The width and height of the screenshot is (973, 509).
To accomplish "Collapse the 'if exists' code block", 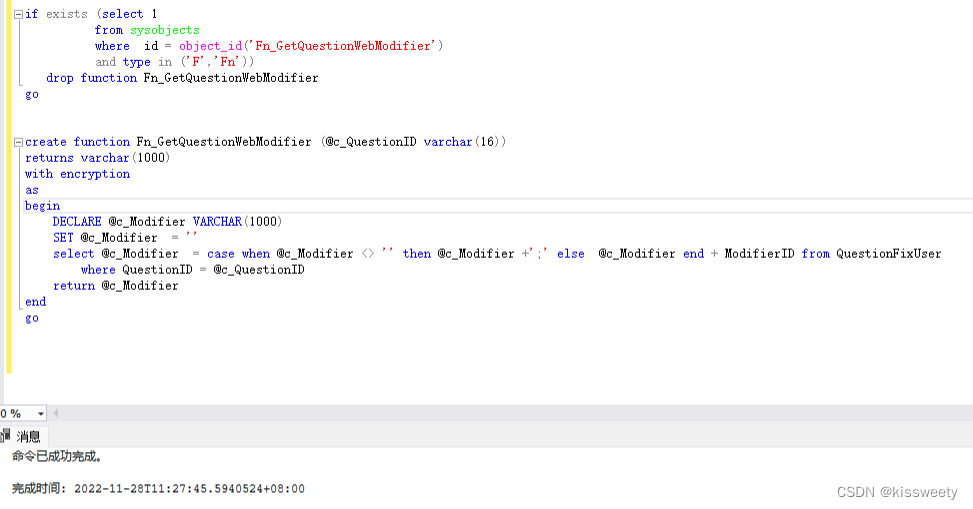I will pos(19,14).
